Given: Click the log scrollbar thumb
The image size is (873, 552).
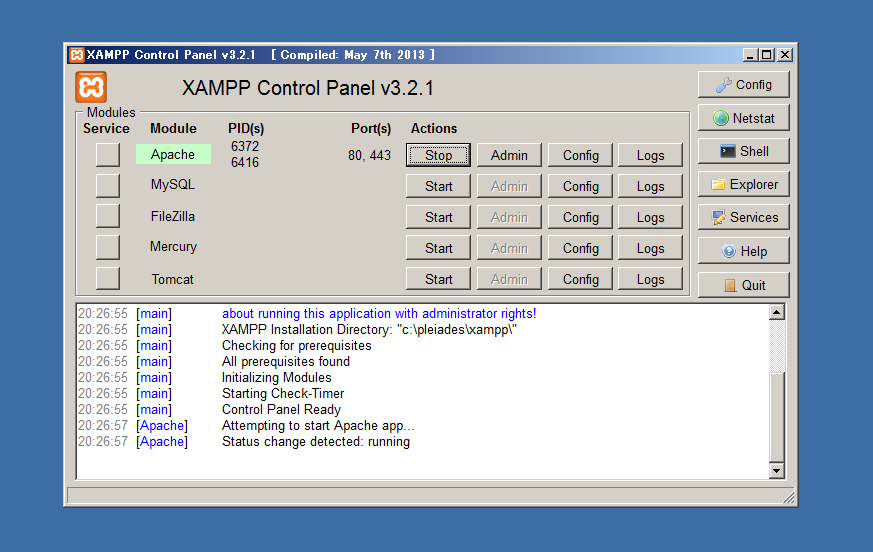Looking at the screenshot, I should [776, 417].
